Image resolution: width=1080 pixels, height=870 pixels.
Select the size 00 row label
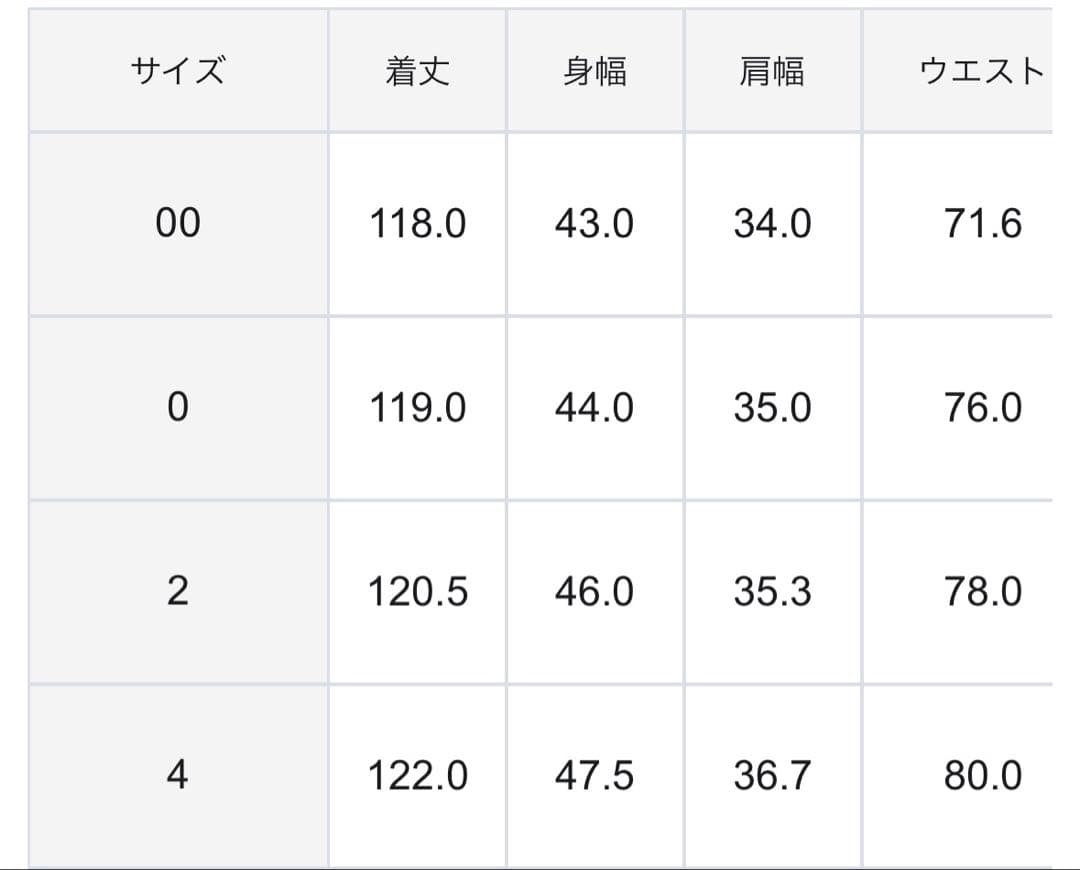(178, 224)
